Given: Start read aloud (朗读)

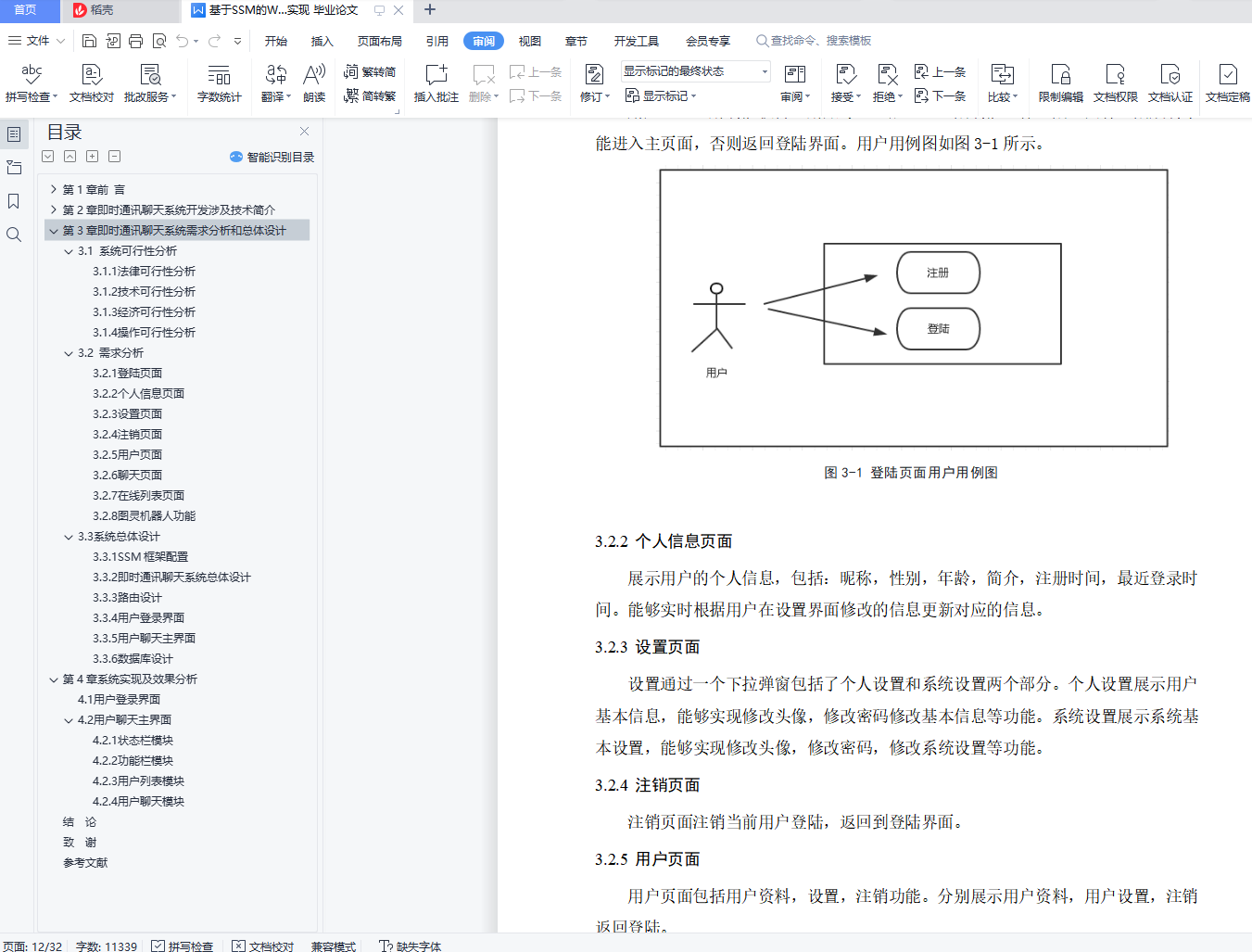Looking at the screenshot, I should 314,83.
